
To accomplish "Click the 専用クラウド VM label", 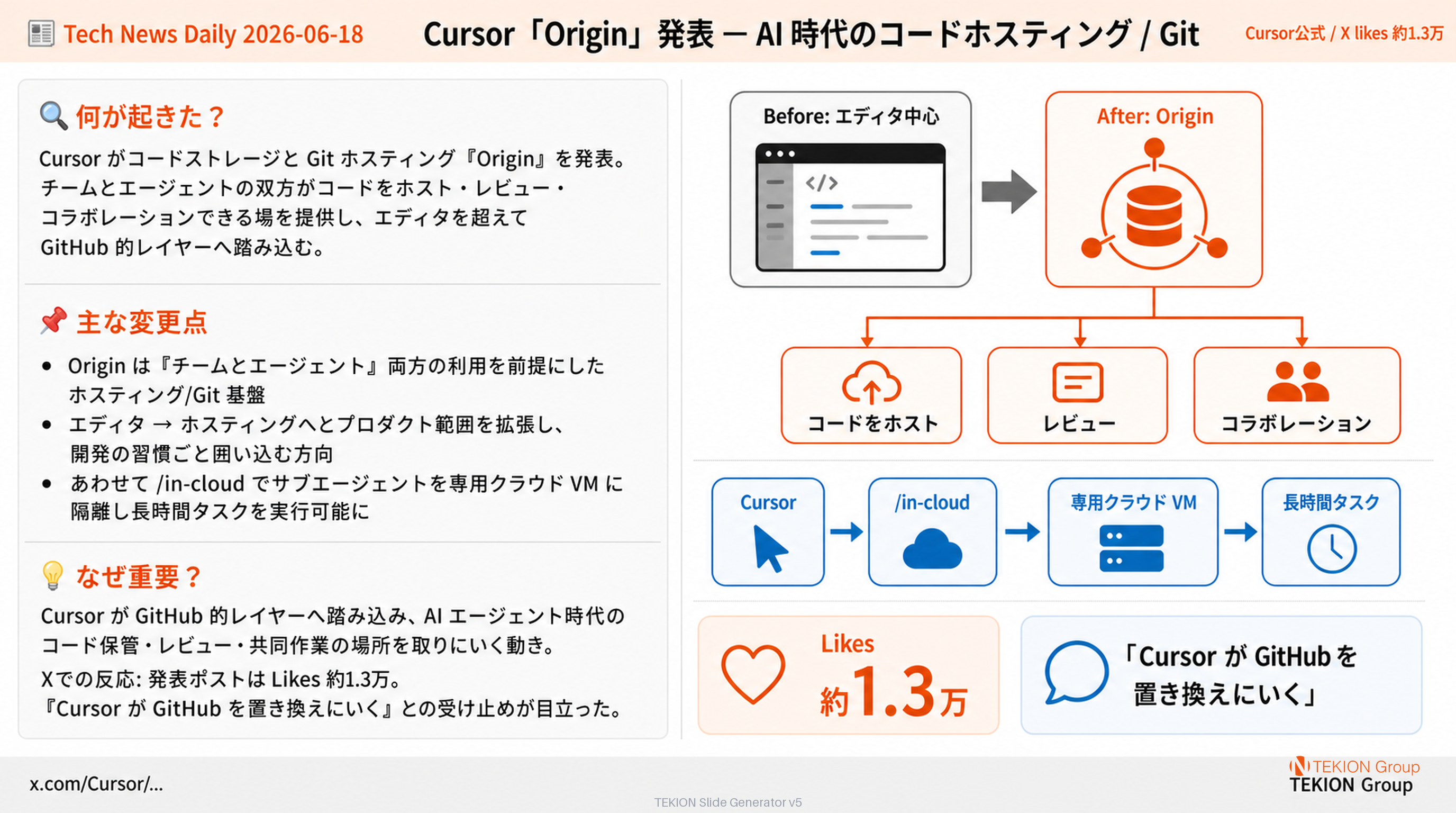I will click(1134, 502).
